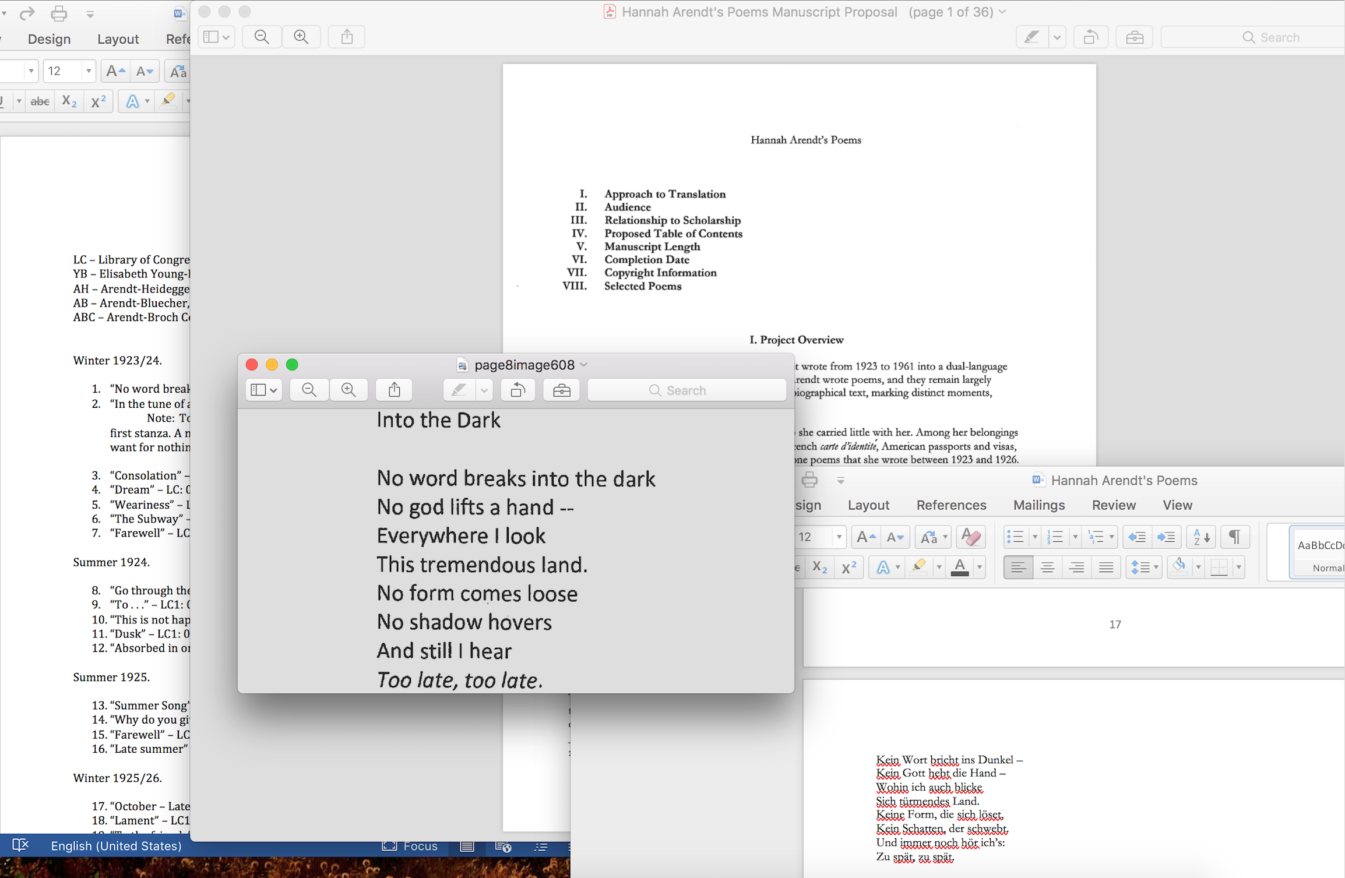Share the Manuscript Proposal PDF

click(x=347, y=37)
